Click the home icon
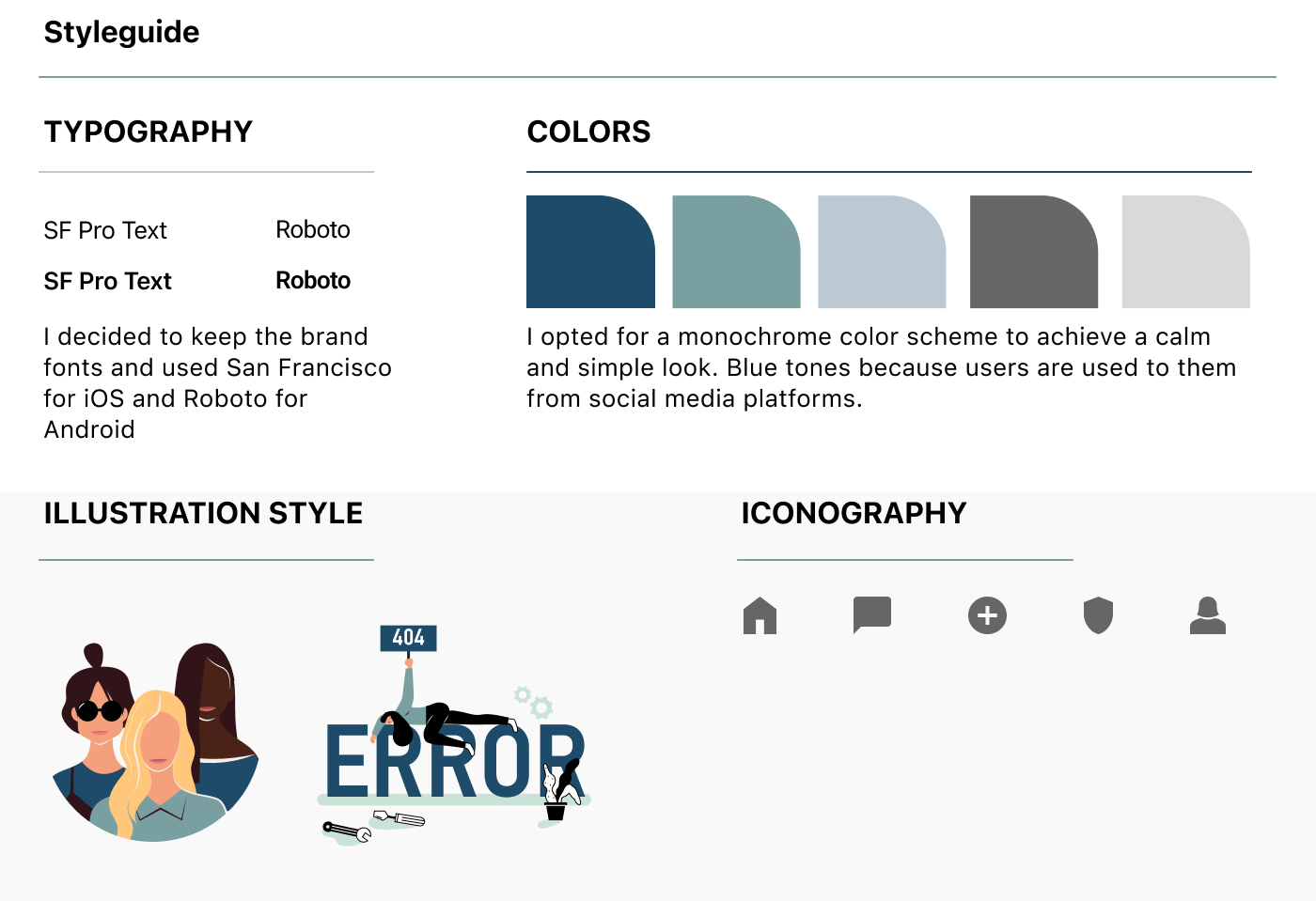Image resolution: width=1316 pixels, height=901 pixels. click(x=760, y=616)
